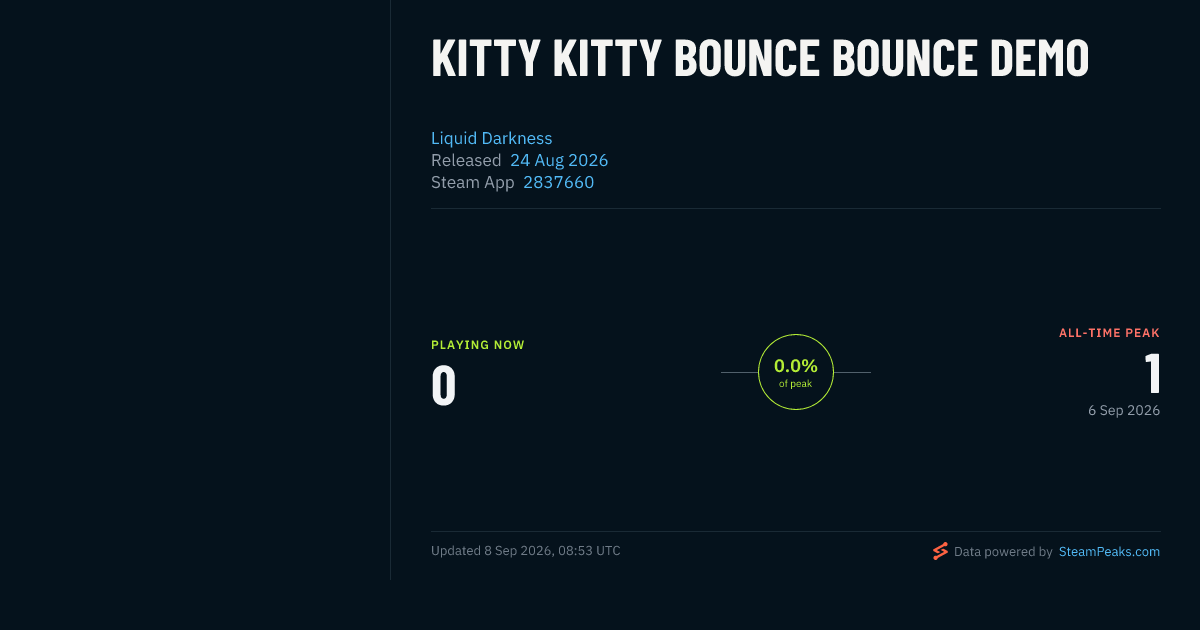Click the all-time peak value 1

[1152, 374]
